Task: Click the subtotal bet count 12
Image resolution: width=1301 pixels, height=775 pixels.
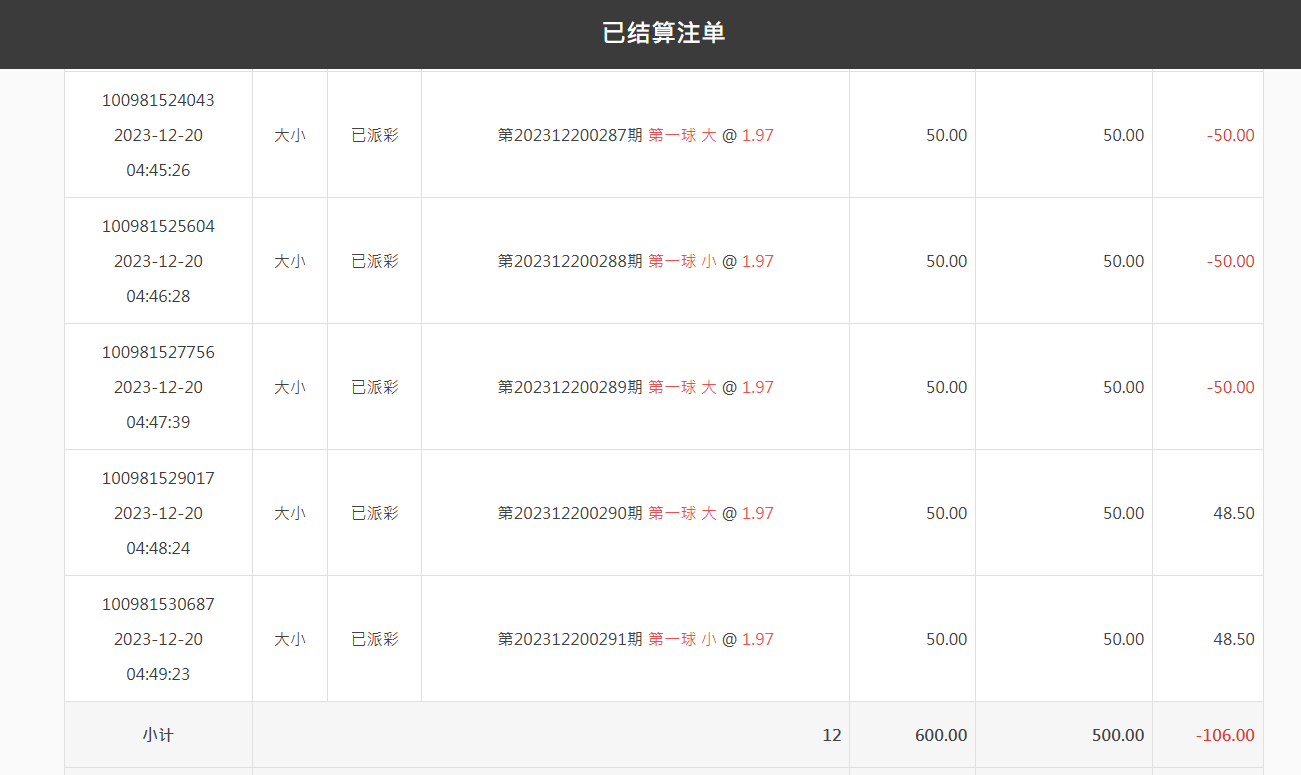Action: (831, 735)
